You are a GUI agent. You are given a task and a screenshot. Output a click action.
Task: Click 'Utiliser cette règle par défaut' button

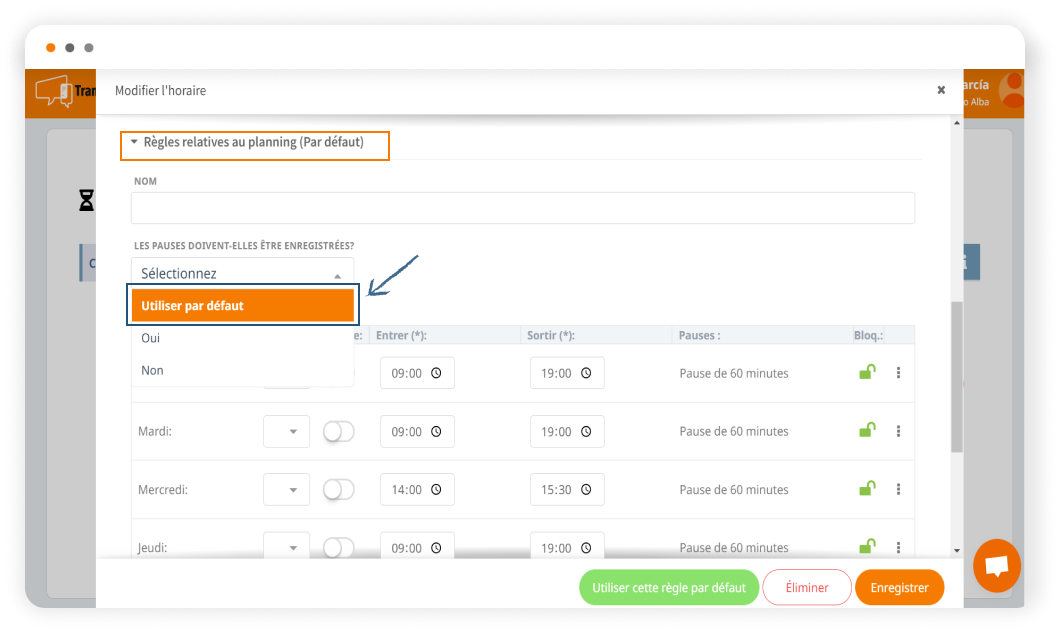click(668, 588)
